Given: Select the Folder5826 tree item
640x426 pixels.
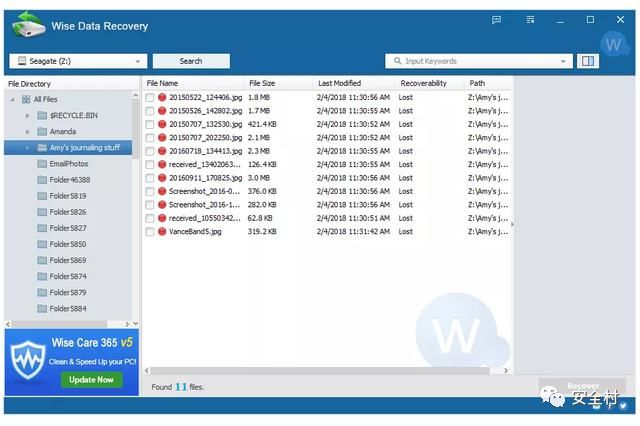Looking at the screenshot, I should pos(68,212).
